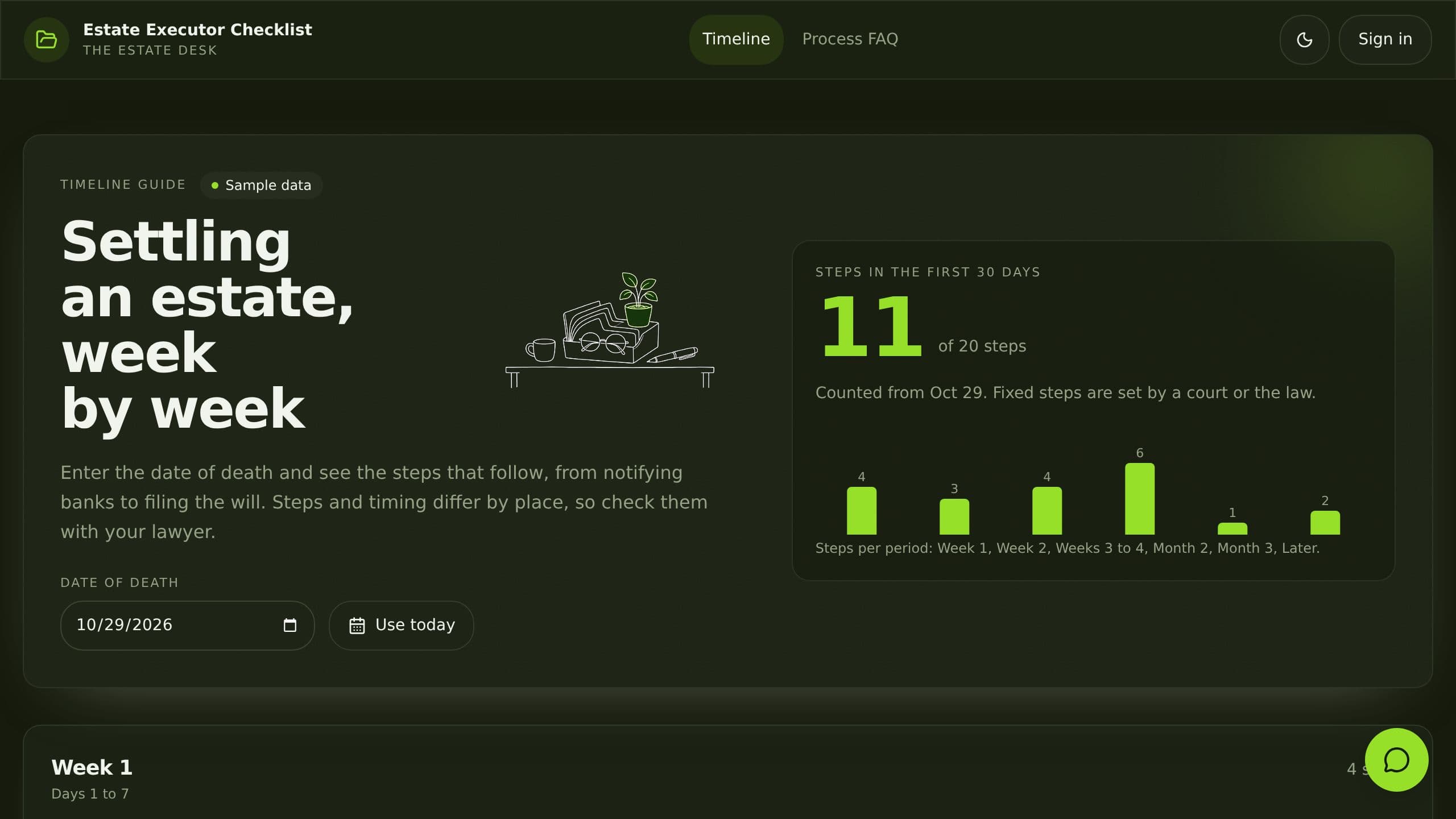Viewport: 1456px width, 819px height.
Task: Select the Month 2 bar labeled 6
Action: [x=1139, y=499]
